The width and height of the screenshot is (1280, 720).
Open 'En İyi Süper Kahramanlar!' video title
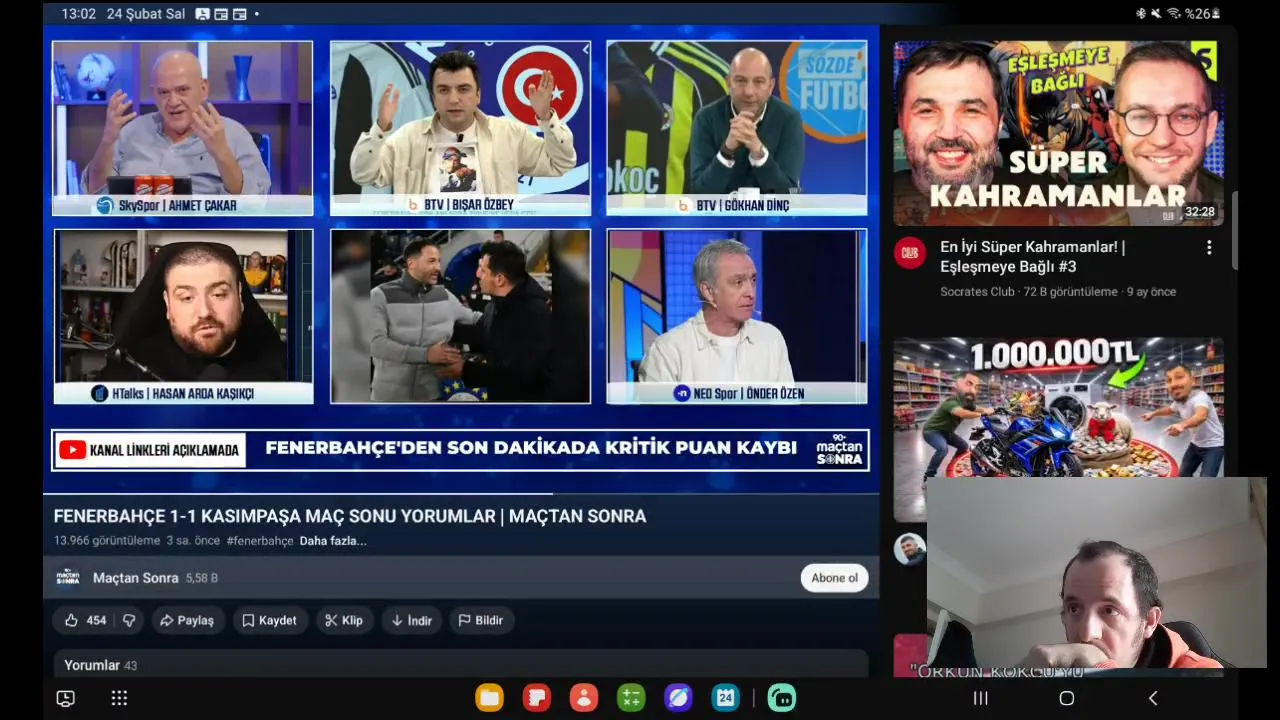1033,256
